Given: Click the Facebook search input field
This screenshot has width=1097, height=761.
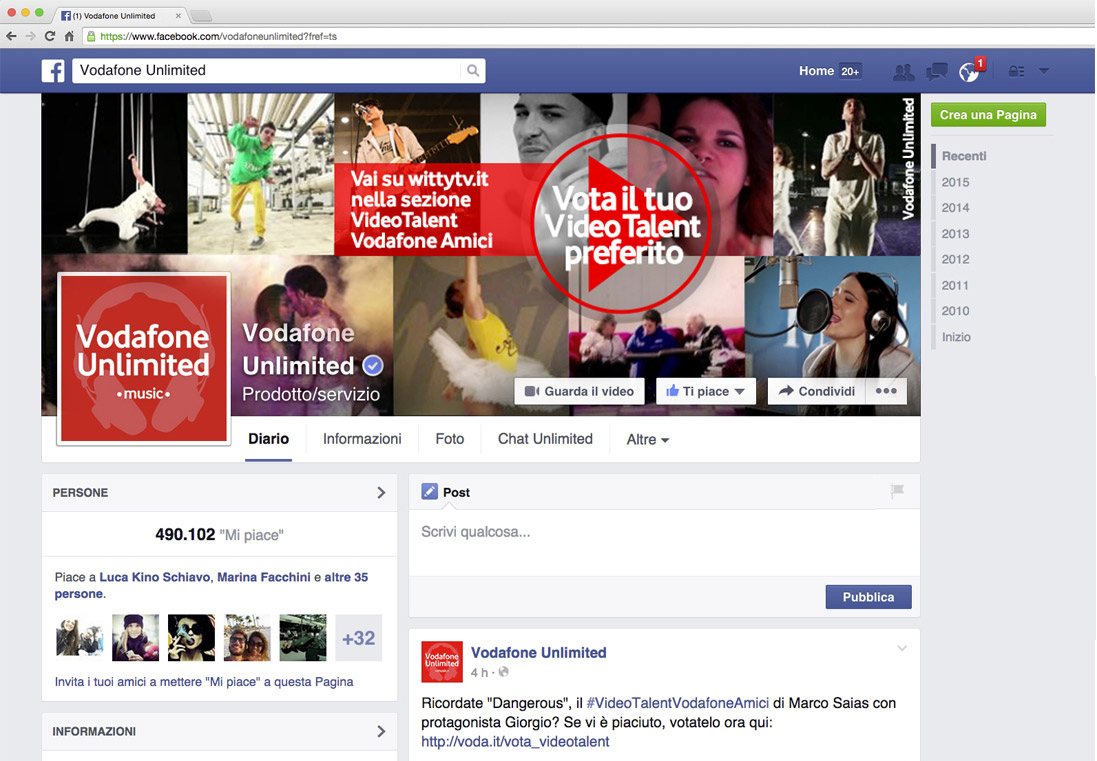Looking at the screenshot, I should [266, 71].
